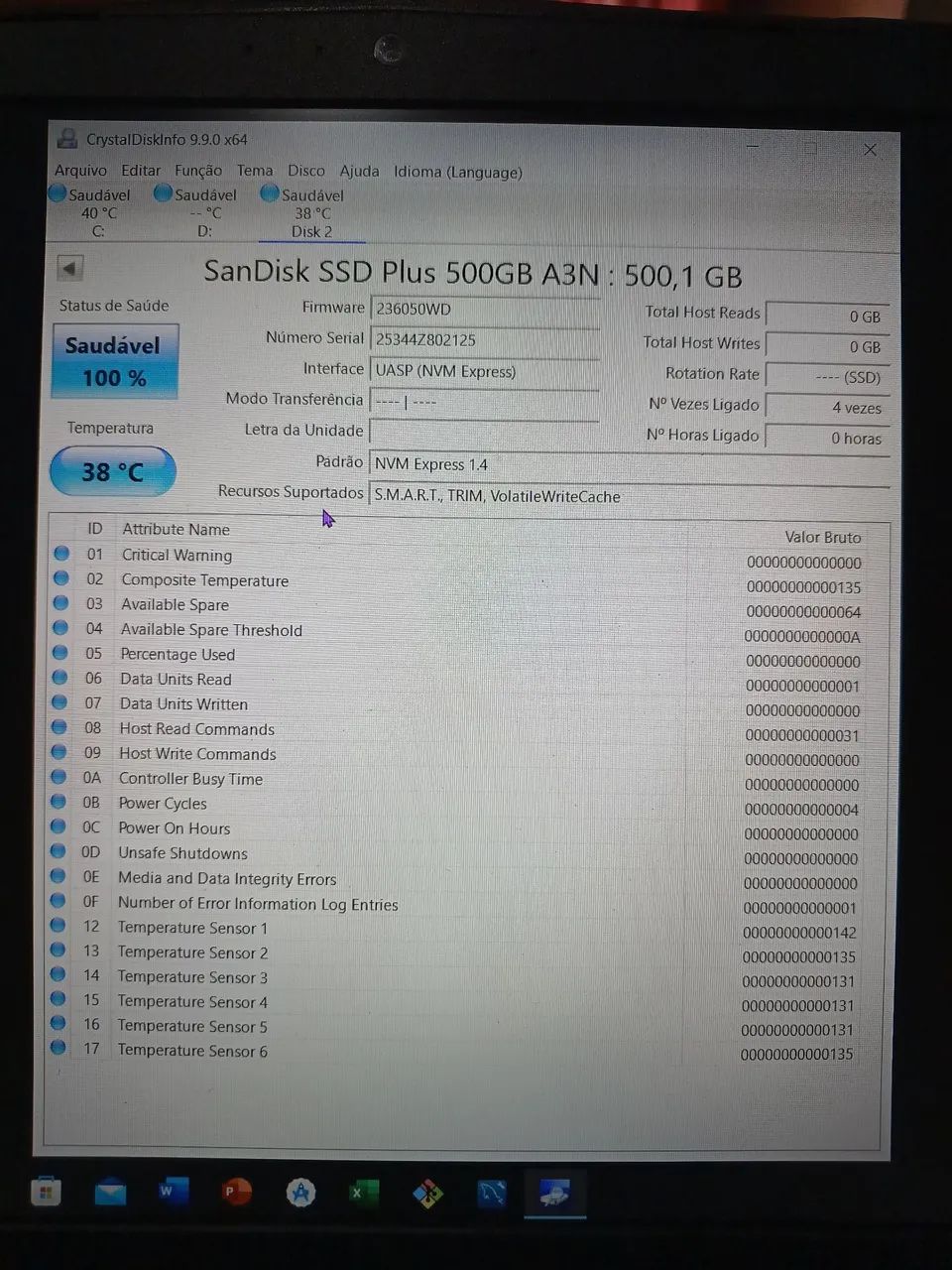Viewport: 952px width, 1270px height.
Task: Select the Temperature Sensor 2 attribute name
Action: tap(192, 952)
